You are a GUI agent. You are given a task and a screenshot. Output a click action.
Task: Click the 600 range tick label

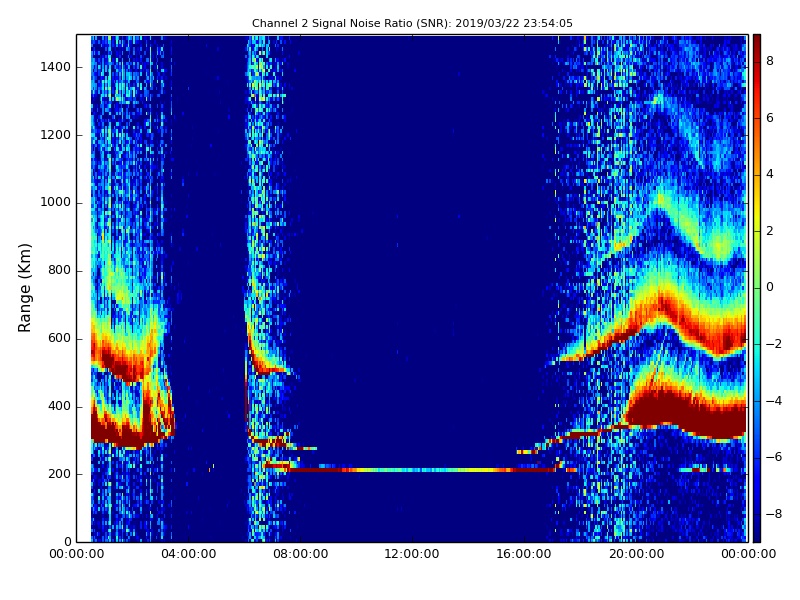(x=59, y=338)
